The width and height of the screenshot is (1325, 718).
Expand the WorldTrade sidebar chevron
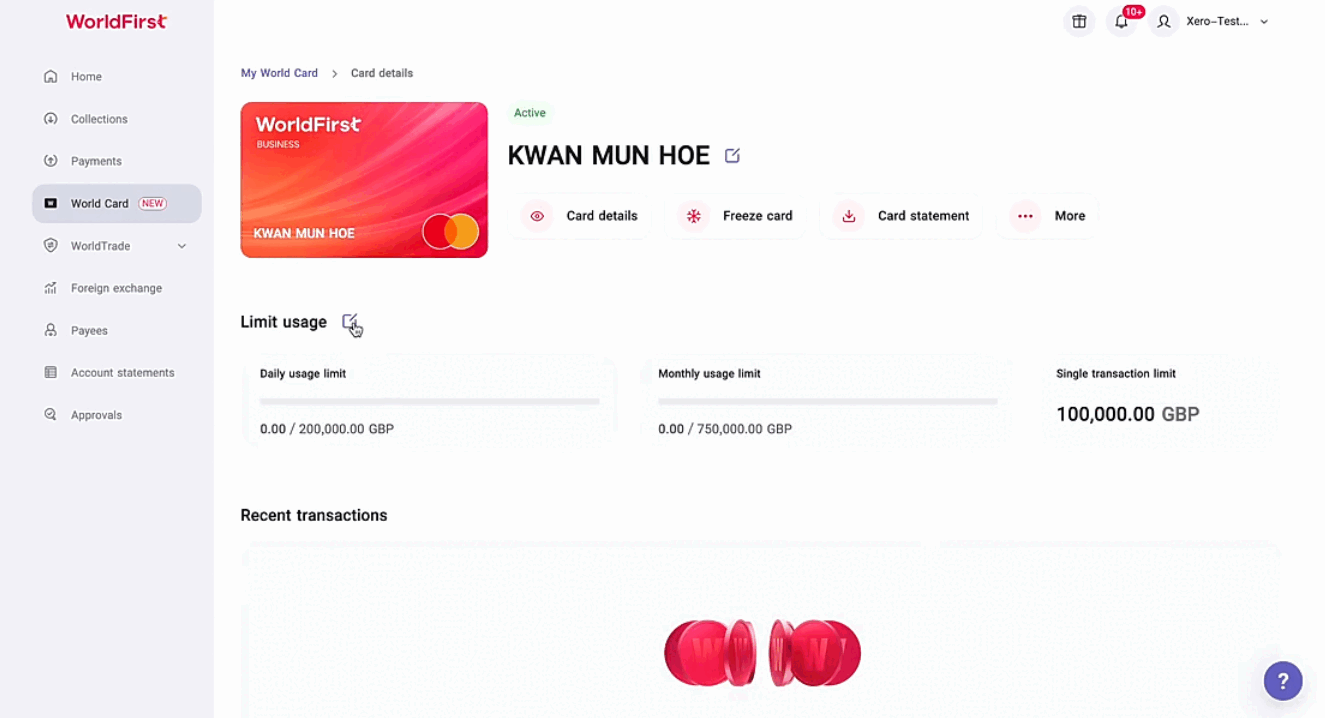[182, 246]
